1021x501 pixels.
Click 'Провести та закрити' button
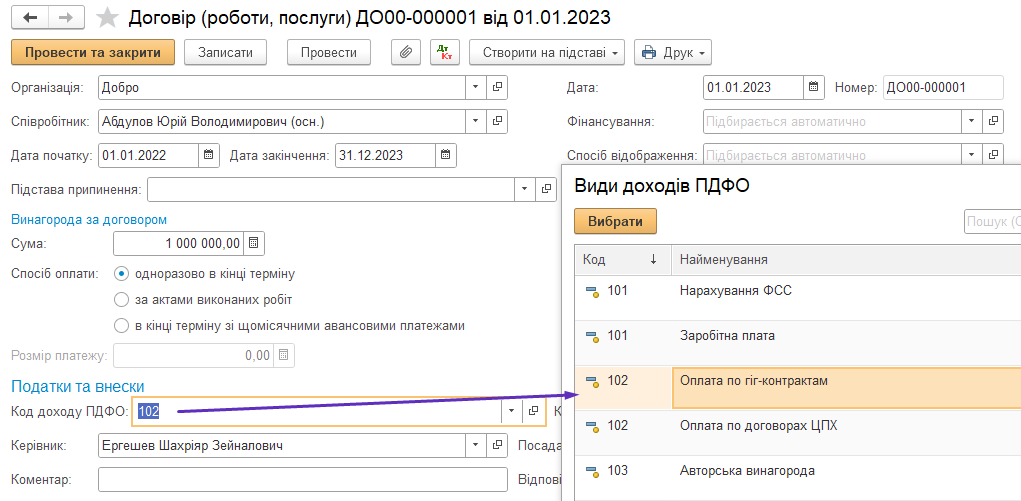click(92, 52)
